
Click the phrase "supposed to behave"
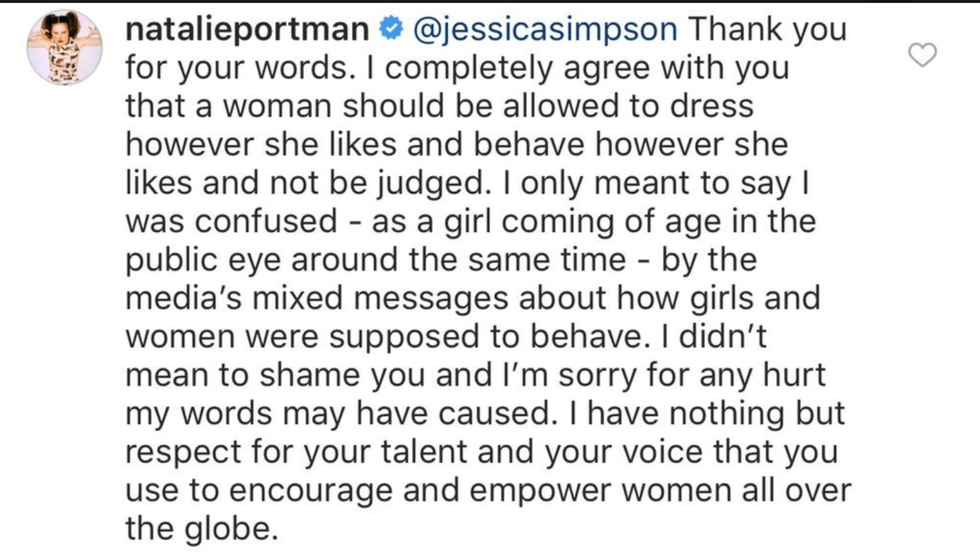coord(486,337)
